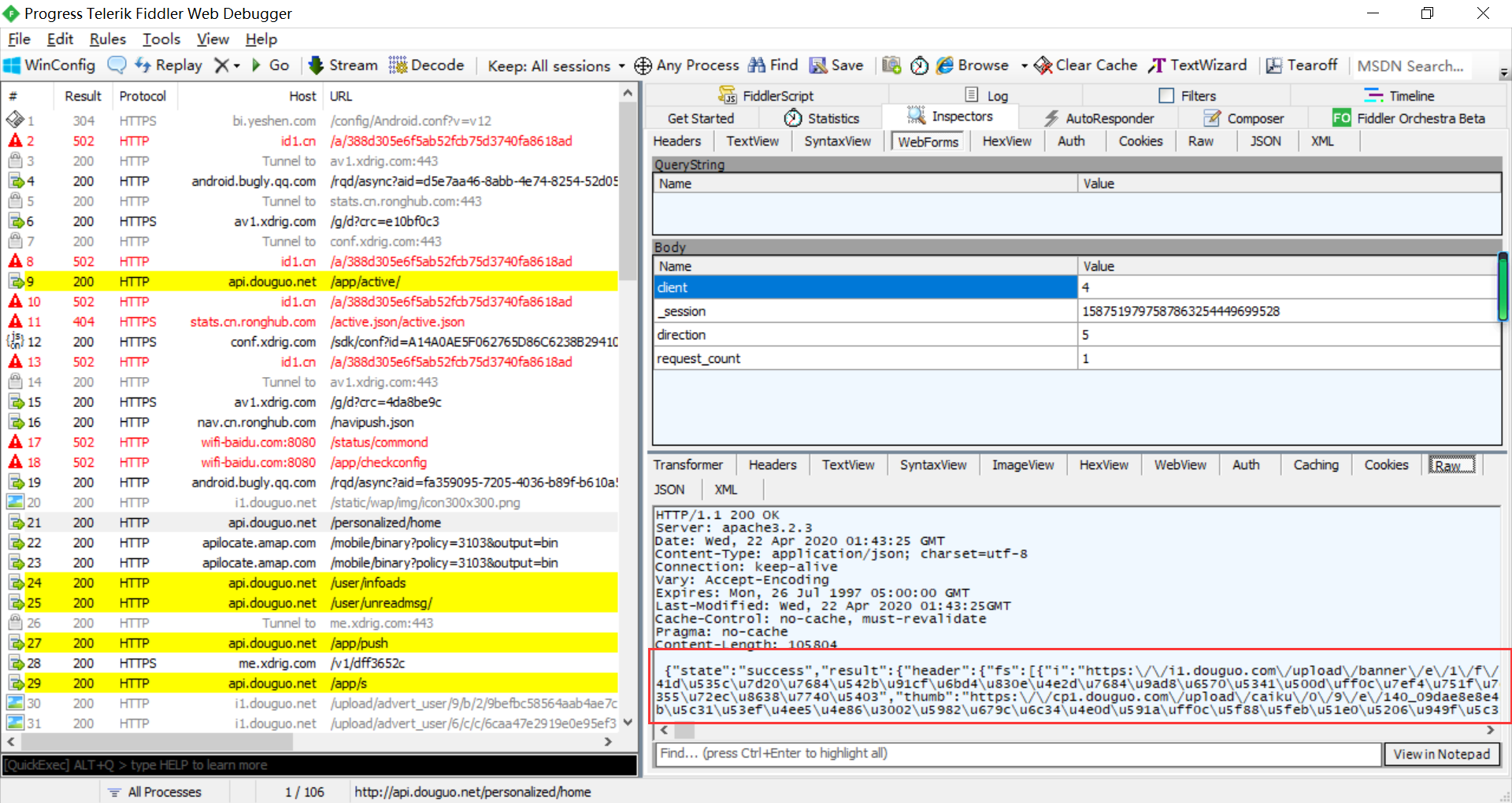The width and height of the screenshot is (1512, 803).
Task: Open the TextWizard tool
Action: [x=1197, y=65]
